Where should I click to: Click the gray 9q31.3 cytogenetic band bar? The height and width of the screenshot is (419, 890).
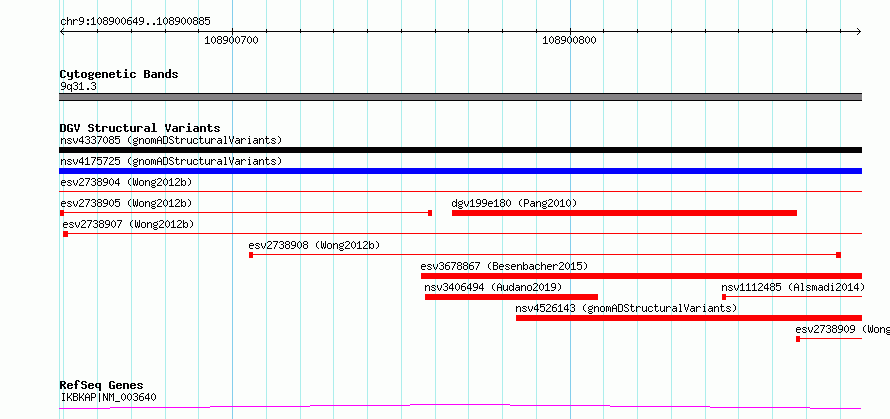pos(460,97)
